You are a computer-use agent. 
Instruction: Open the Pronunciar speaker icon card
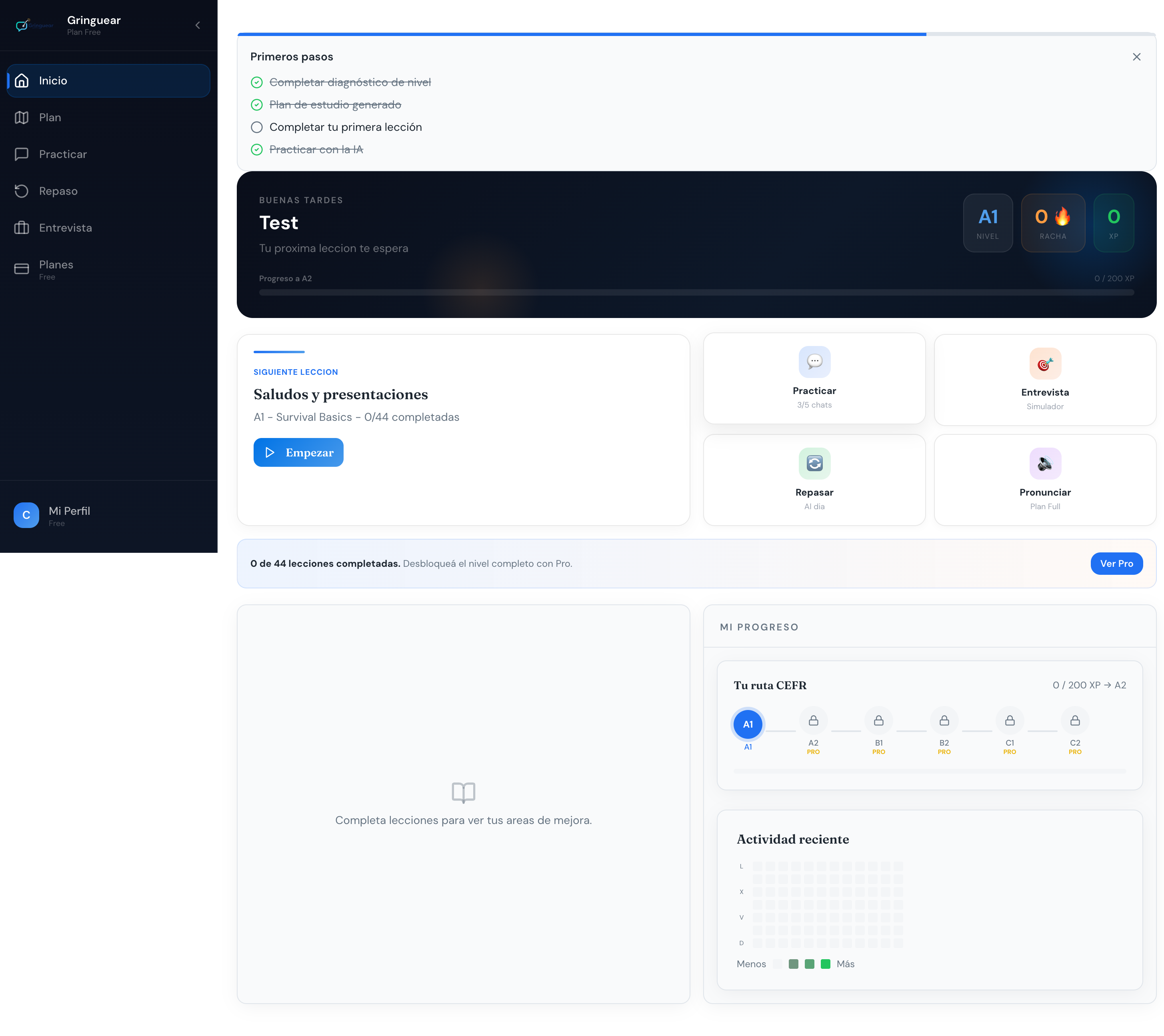(x=1044, y=464)
